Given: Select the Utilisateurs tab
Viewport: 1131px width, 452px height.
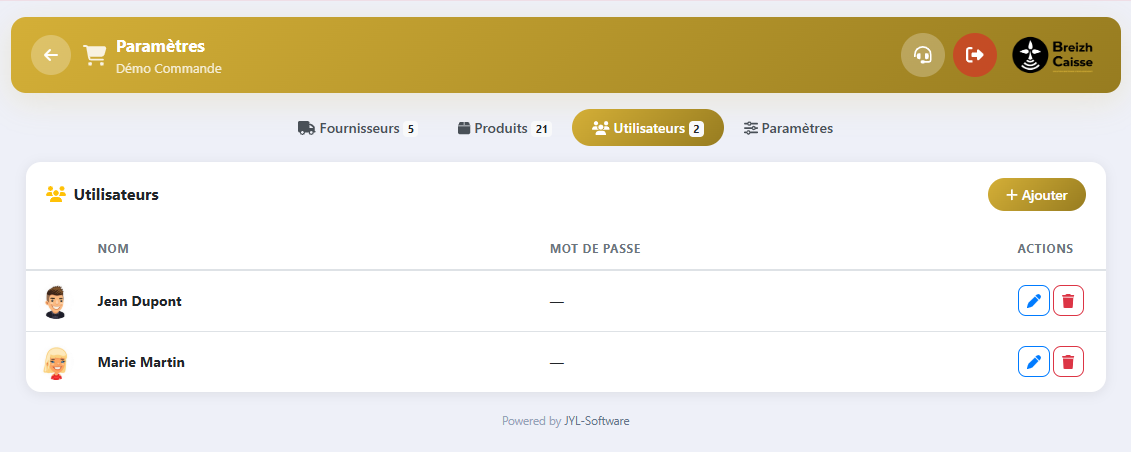Looking at the screenshot, I should tap(647, 128).
